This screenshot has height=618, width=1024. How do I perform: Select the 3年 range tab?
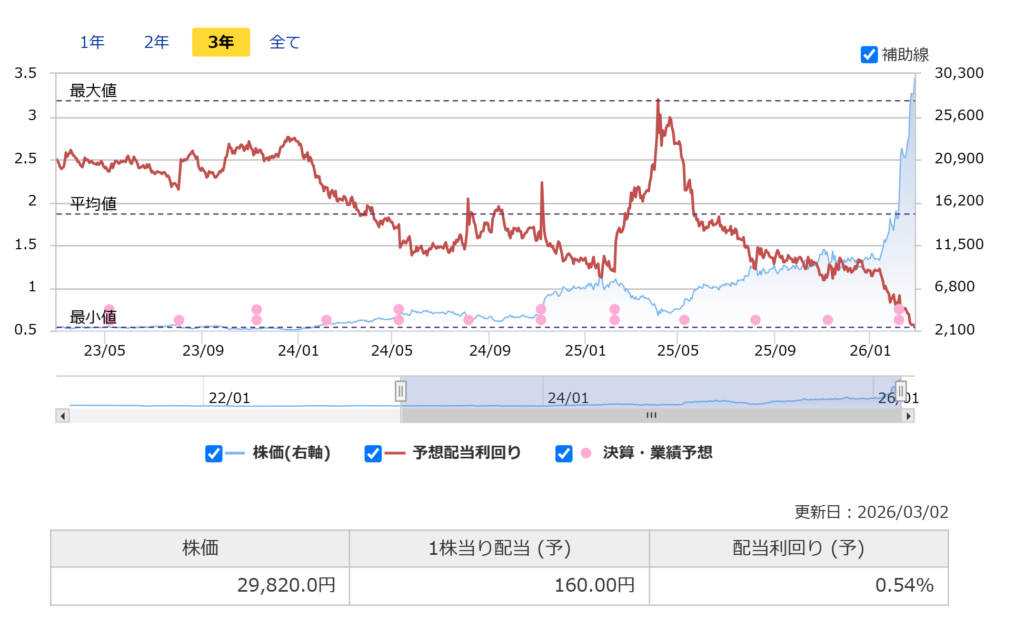[x=220, y=42]
